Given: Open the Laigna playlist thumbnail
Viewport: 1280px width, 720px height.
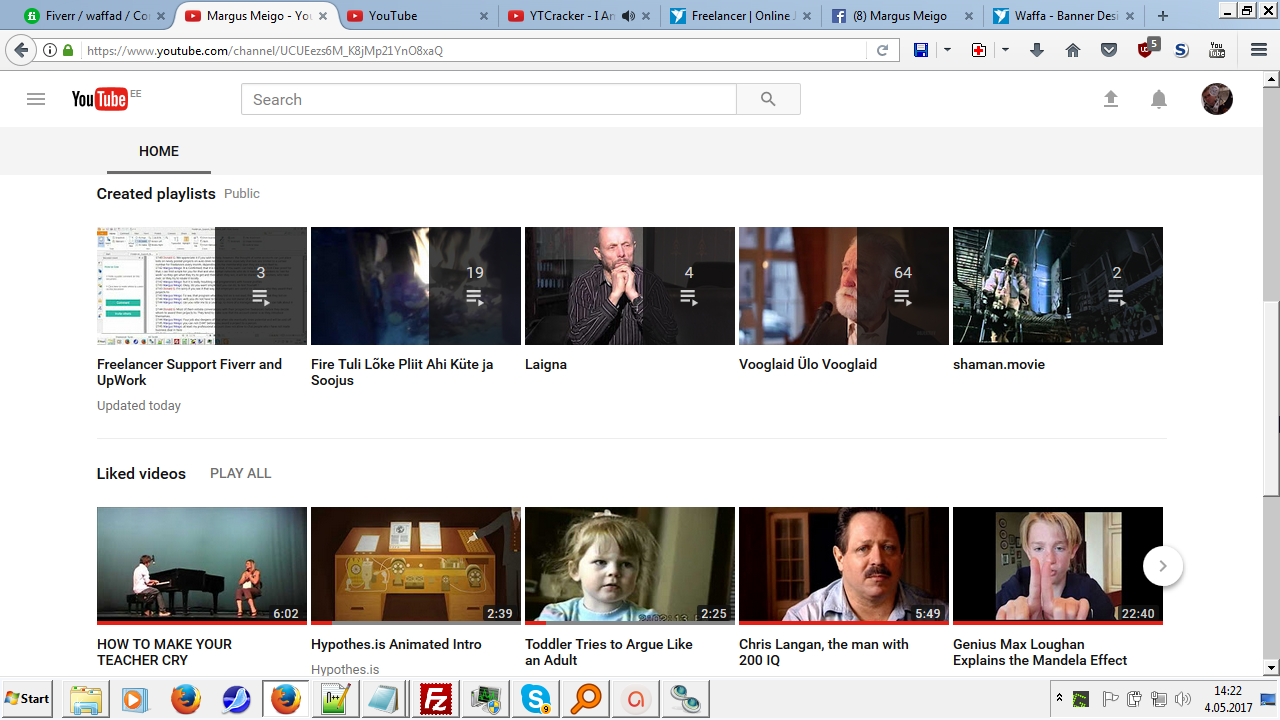Looking at the screenshot, I should [x=630, y=286].
